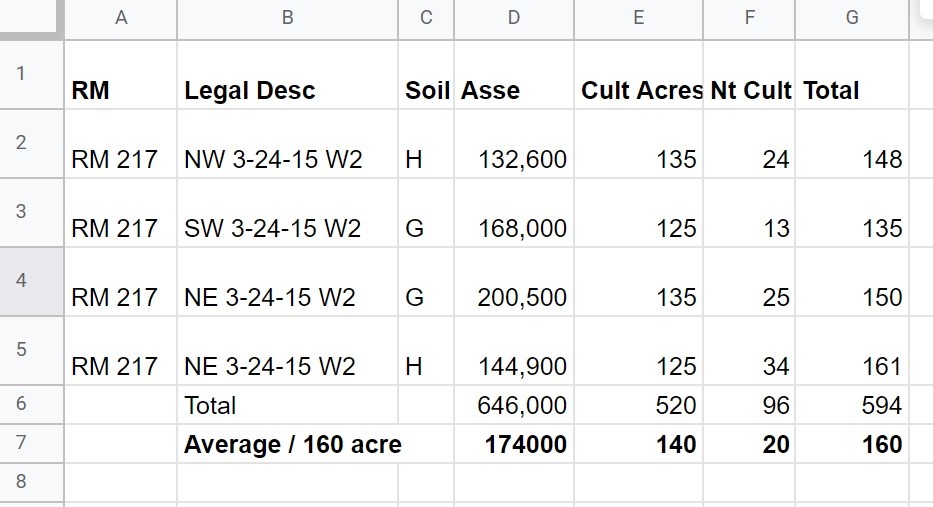Click the select-all corner box

32,18
